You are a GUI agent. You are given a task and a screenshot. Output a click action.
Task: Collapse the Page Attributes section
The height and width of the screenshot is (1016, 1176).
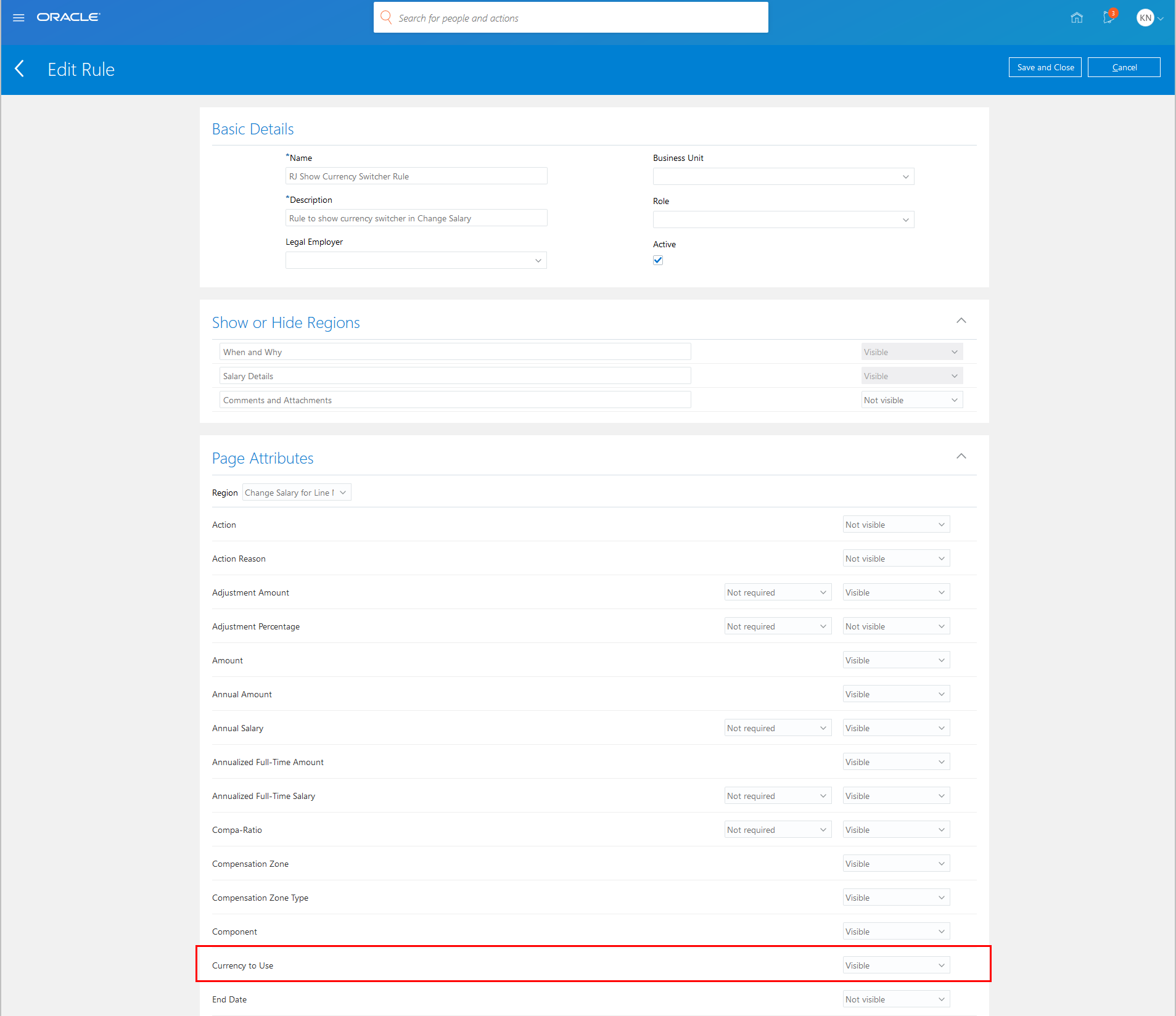tap(961, 456)
